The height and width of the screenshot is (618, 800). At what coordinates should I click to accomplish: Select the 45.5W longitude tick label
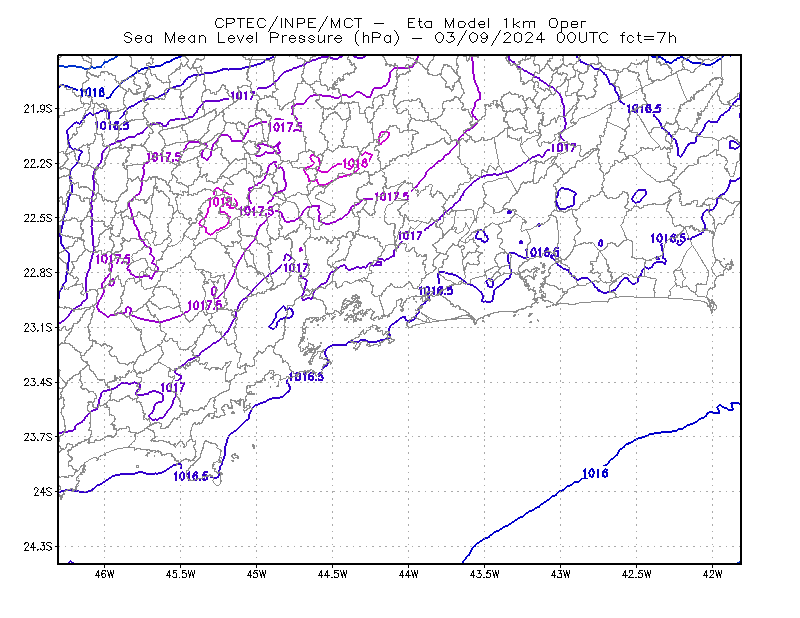click(x=181, y=574)
